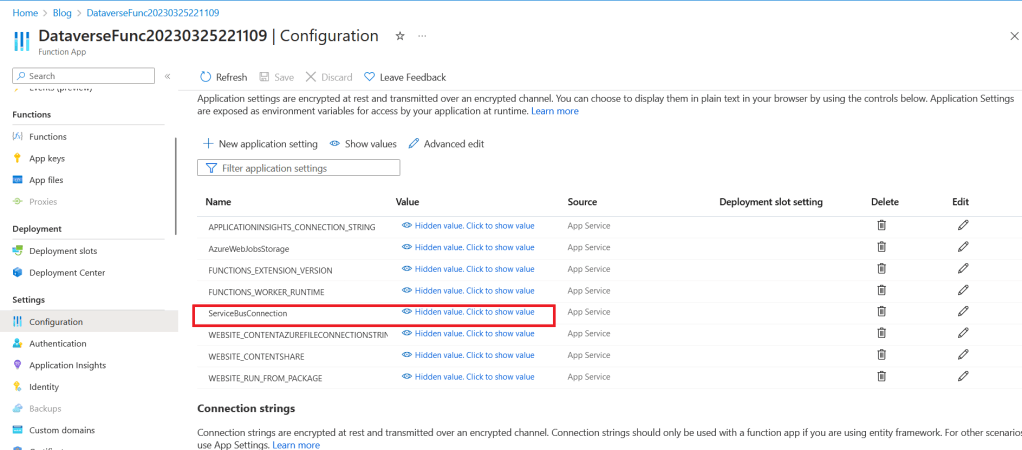Open App keys in the sidebar
1022x450 pixels.
point(46,158)
